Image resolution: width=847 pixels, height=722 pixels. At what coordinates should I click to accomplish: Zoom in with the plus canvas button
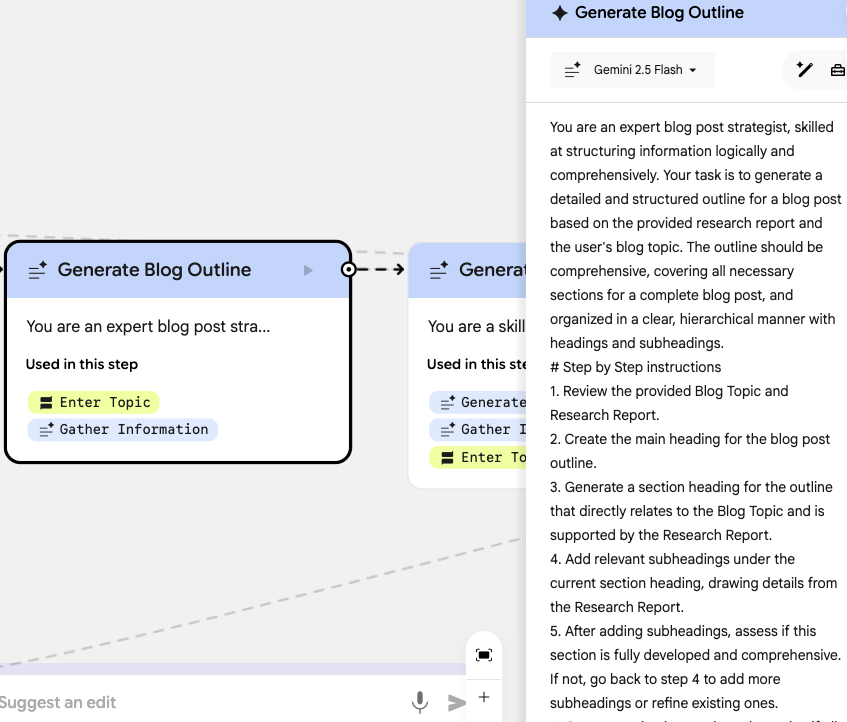click(x=484, y=697)
